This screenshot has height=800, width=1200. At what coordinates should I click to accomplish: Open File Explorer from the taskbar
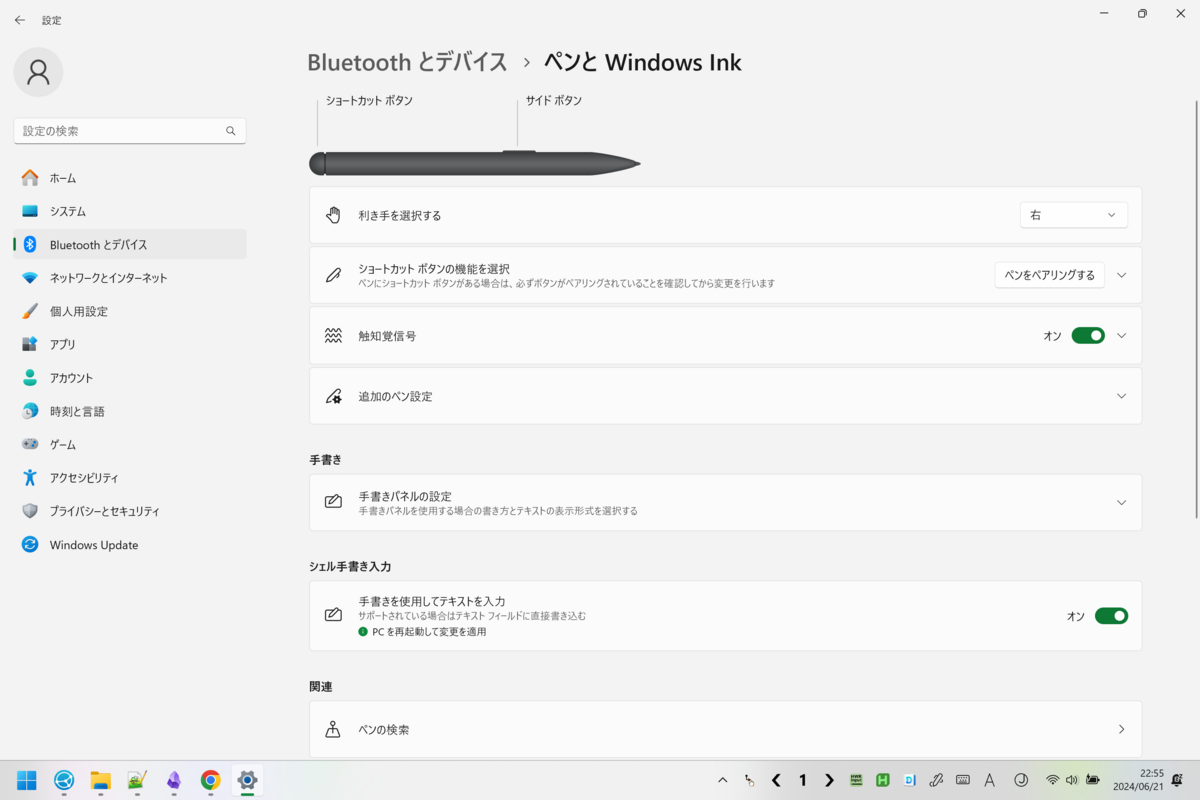(100, 780)
